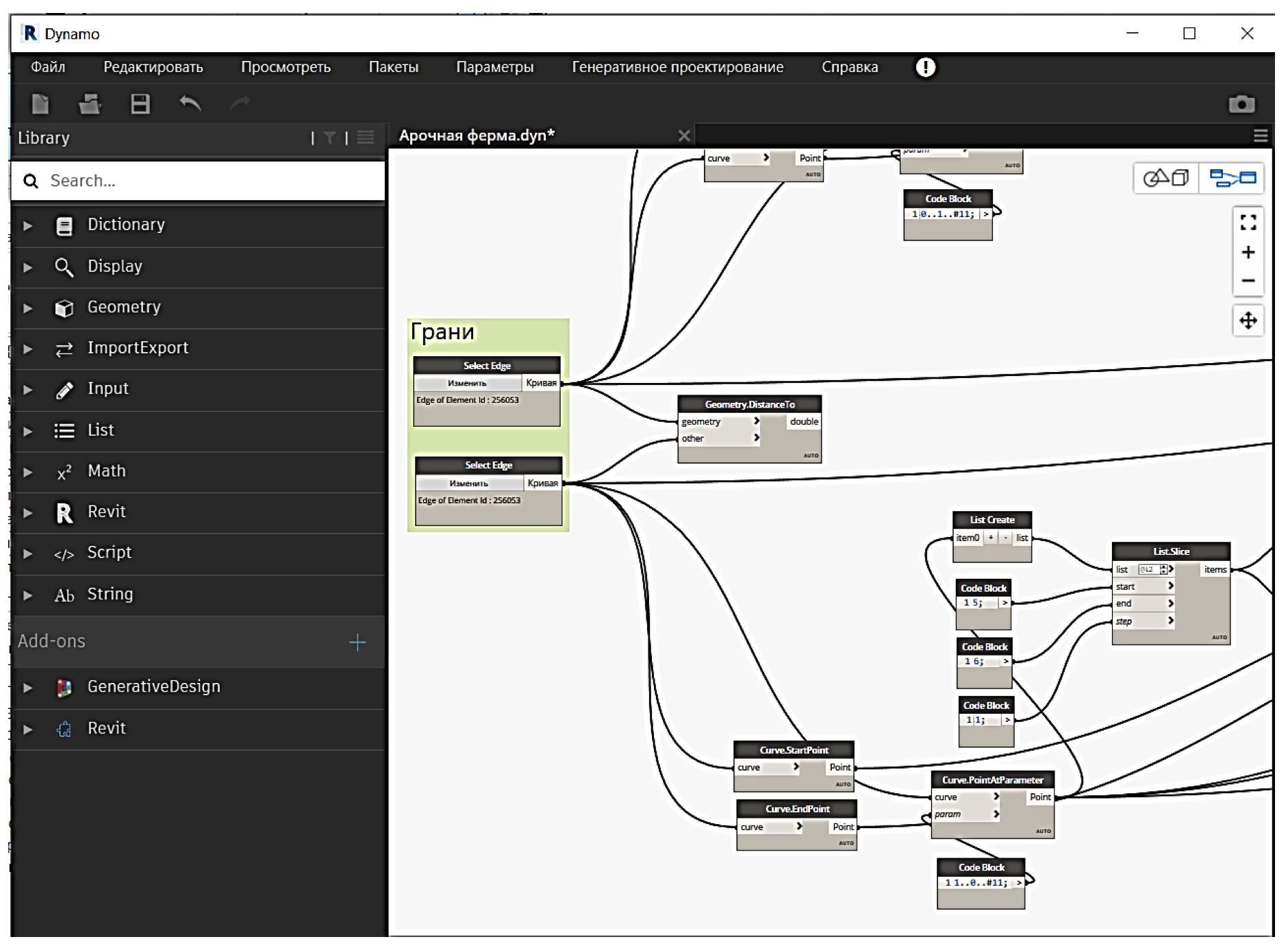Switch to graph node view mode
The image size is (1288, 948).
[1232, 179]
